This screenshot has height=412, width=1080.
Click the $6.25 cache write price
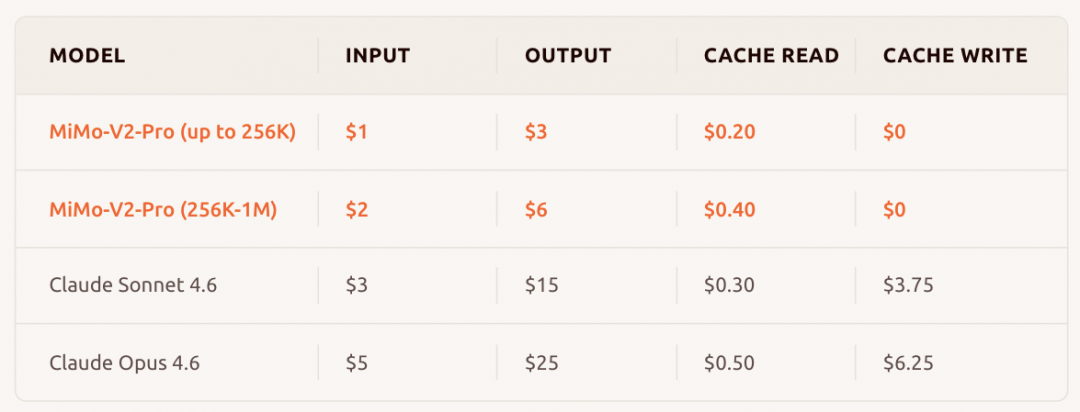click(908, 363)
